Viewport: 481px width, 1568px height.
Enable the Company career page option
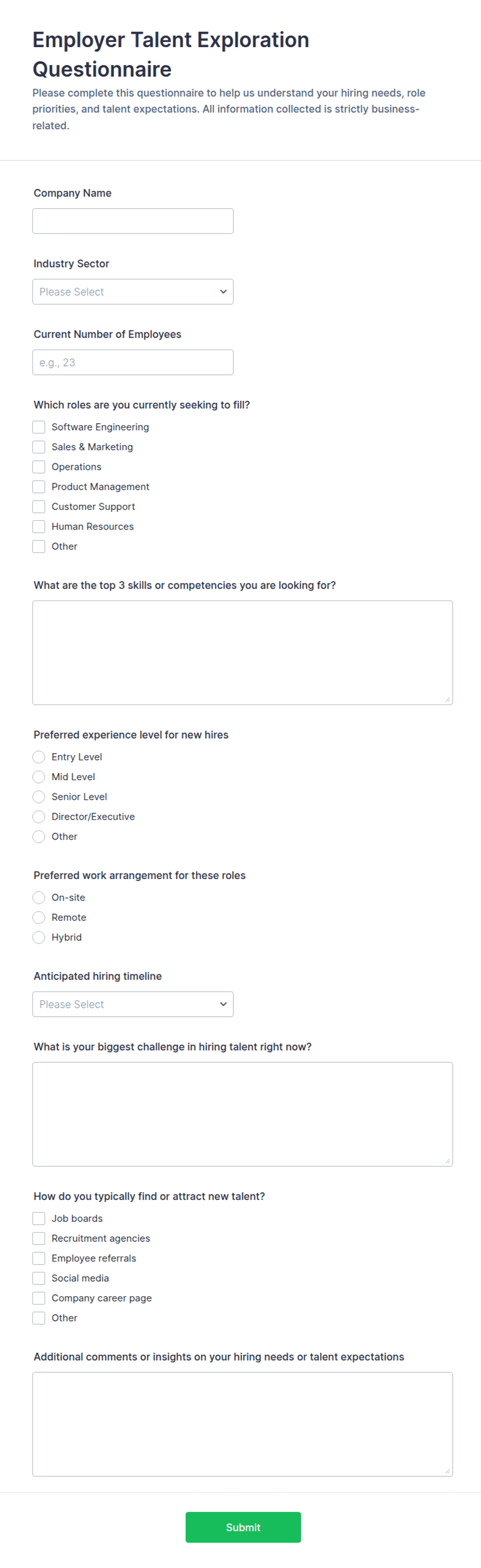(x=39, y=1298)
